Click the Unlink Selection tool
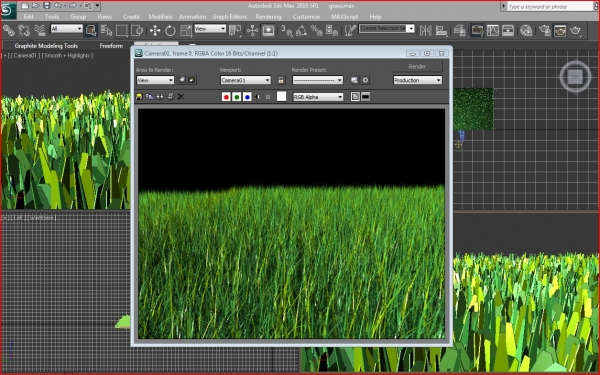The image size is (600, 375). [24, 30]
